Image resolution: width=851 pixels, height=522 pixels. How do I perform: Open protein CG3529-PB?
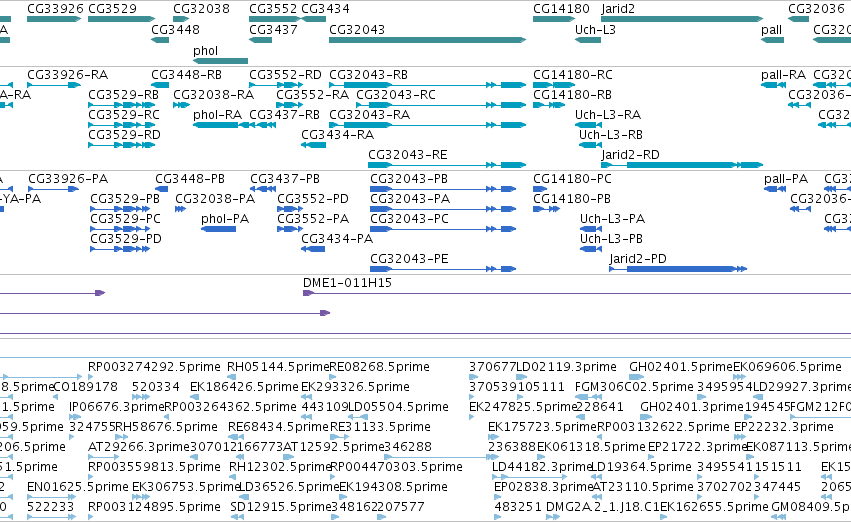click(x=125, y=199)
